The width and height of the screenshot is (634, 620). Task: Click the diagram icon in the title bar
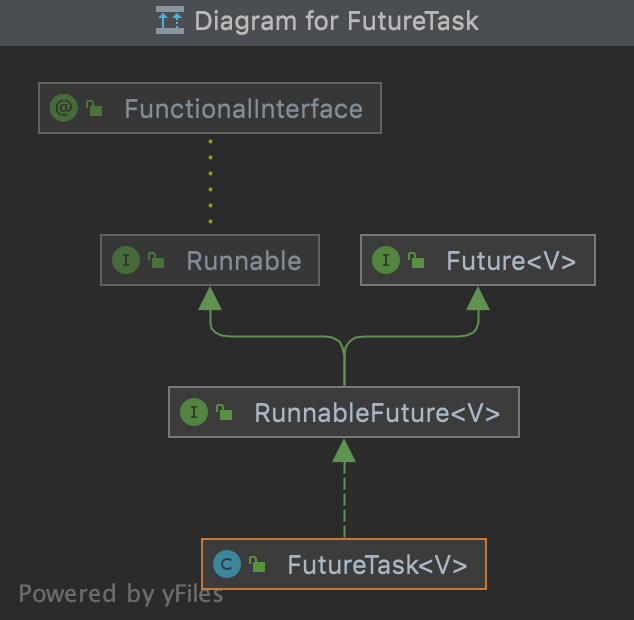point(170,21)
